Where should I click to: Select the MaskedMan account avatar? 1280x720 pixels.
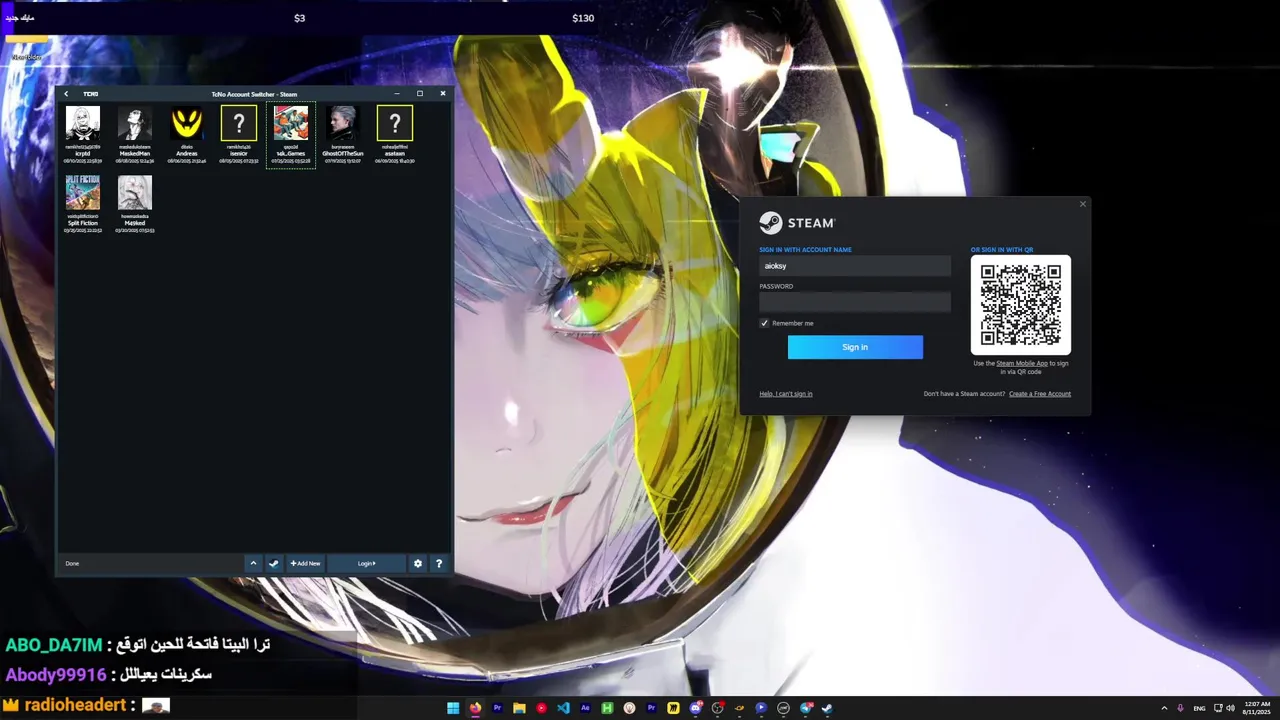(135, 124)
